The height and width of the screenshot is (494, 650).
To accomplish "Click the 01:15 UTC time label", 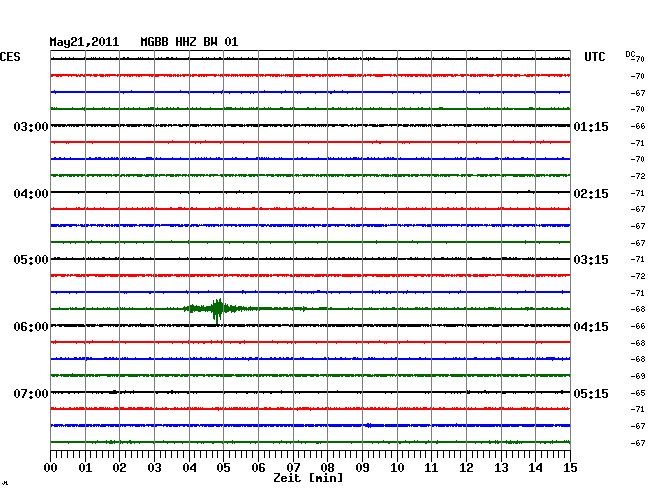I will pos(591,126).
